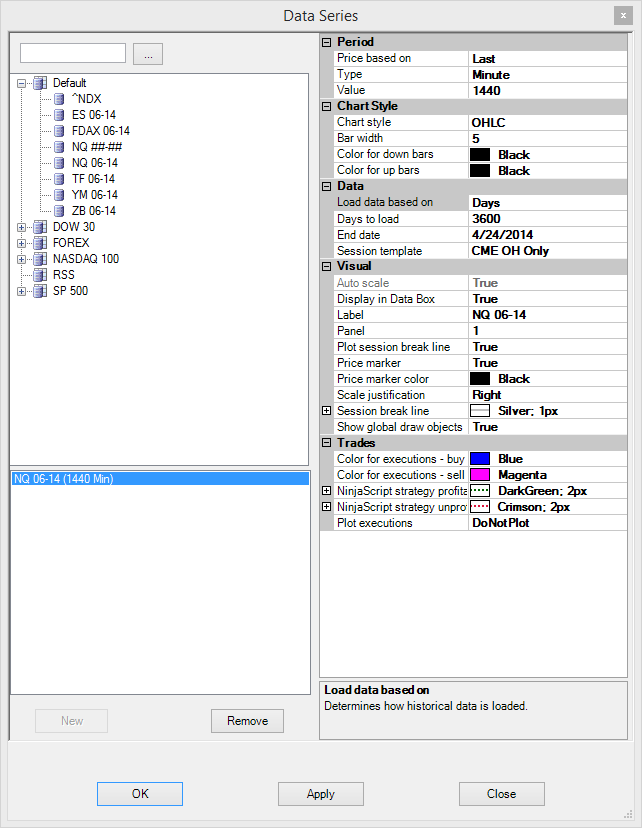Viewport: 643px width, 828px height.
Task: Click the ES 06-14 instrument icon
Action: pos(59,115)
